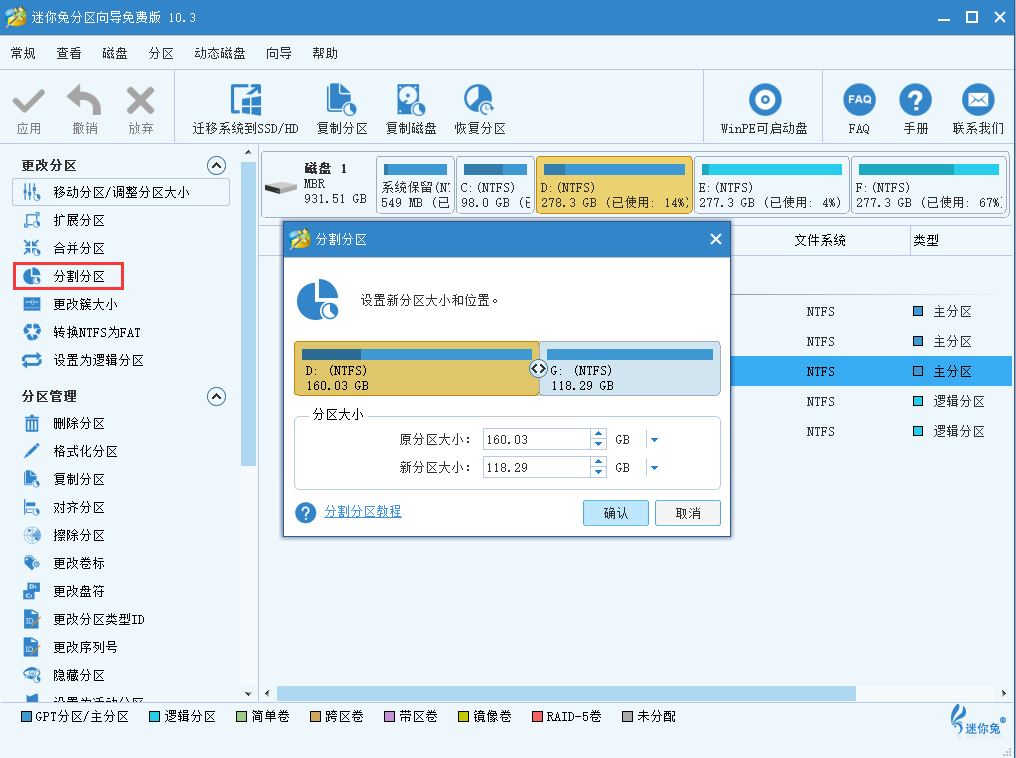Click the 新分区大小 input field
Viewport: 1016px width, 758px height.
pyautogui.click(x=537, y=468)
